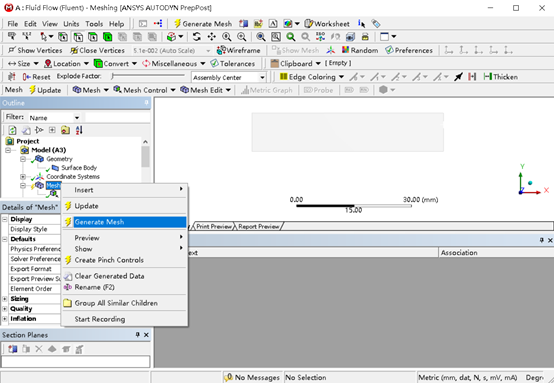Click the ISO view icon
Screen dimensions: 554x383
coord(320,37)
